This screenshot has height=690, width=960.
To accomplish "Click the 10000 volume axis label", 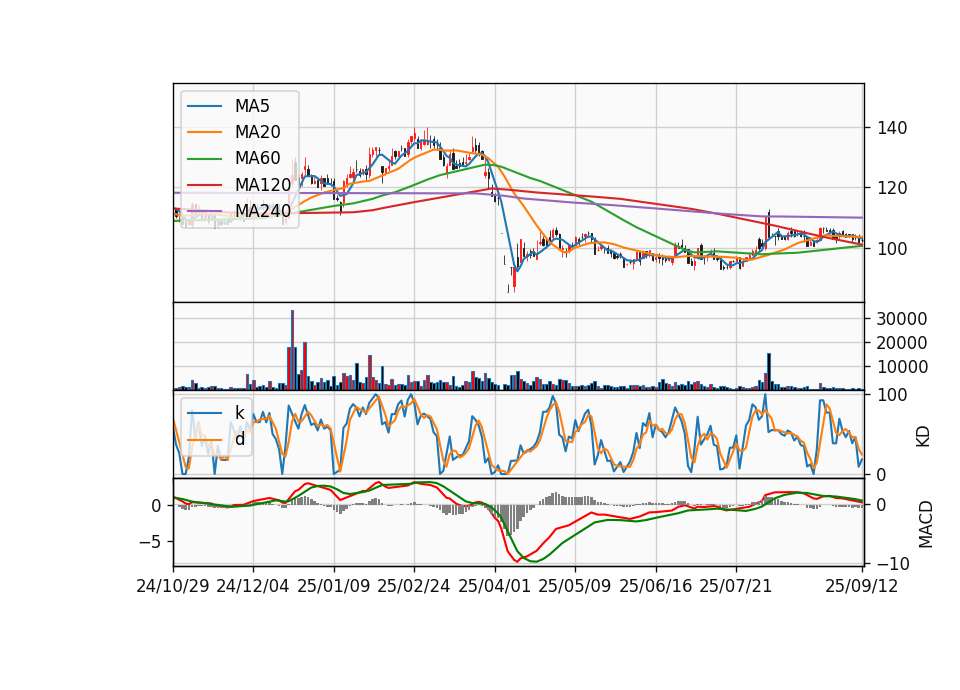I will [902, 367].
